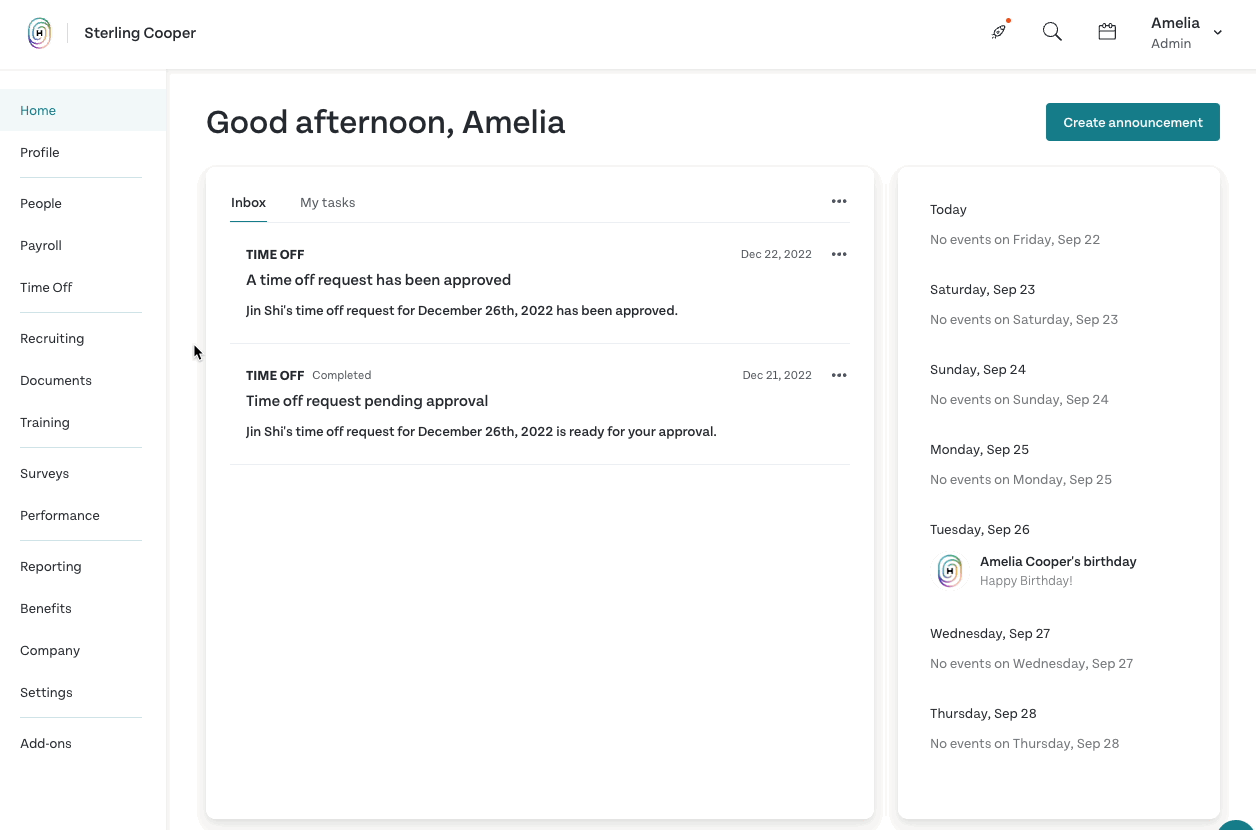Open the inbox panel more options ellipsis
Image resolution: width=1256 pixels, height=830 pixels.
[x=839, y=201]
